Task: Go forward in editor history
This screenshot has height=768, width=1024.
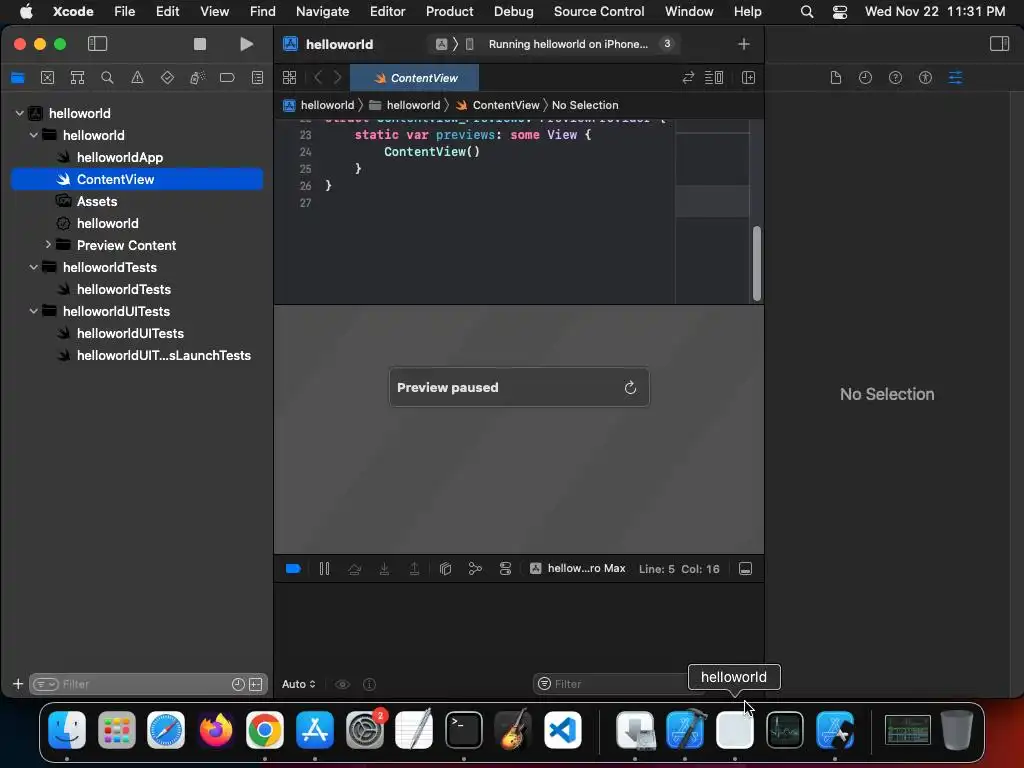Action: tap(338, 78)
